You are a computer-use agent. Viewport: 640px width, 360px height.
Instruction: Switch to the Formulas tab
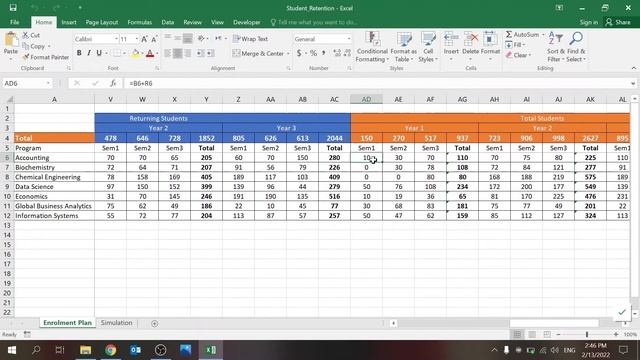click(x=140, y=22)
